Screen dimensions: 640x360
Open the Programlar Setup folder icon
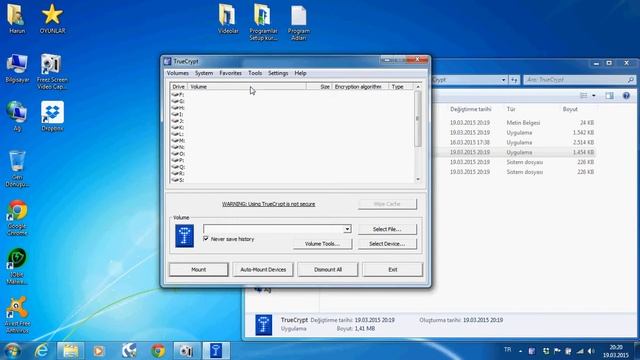[x=263, y=22]
